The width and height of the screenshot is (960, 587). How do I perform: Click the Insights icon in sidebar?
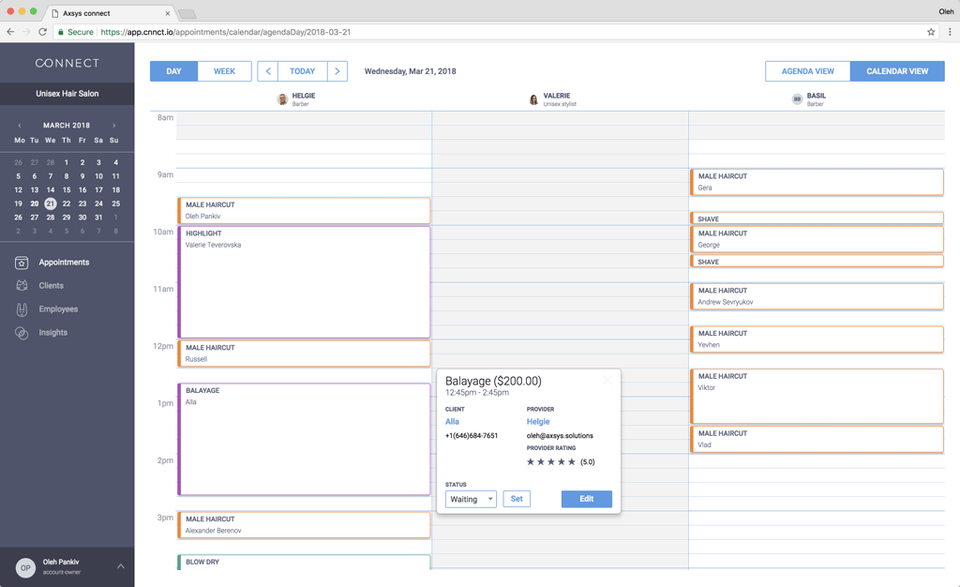(21, 333)
